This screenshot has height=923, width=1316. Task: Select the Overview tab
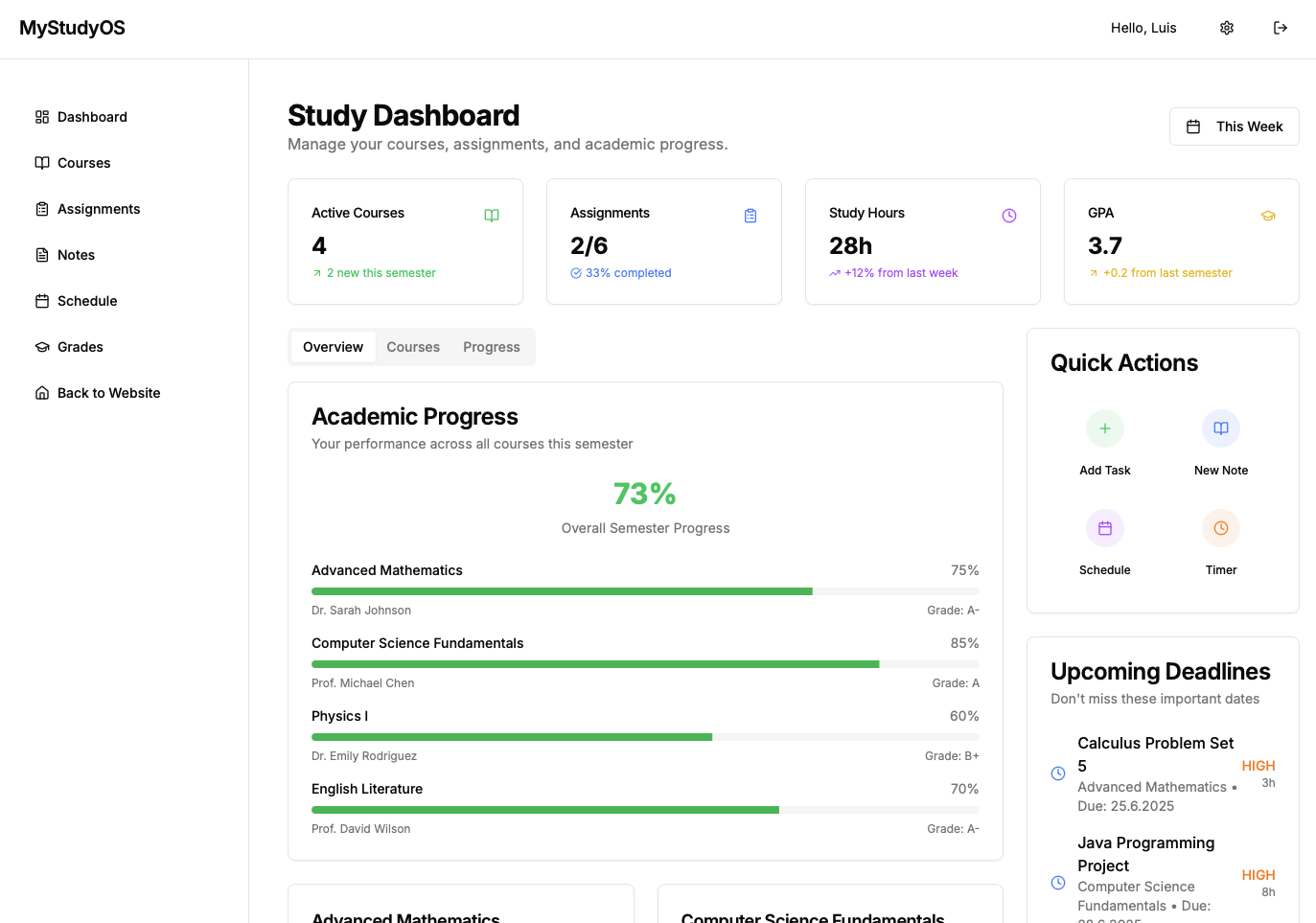333,347
